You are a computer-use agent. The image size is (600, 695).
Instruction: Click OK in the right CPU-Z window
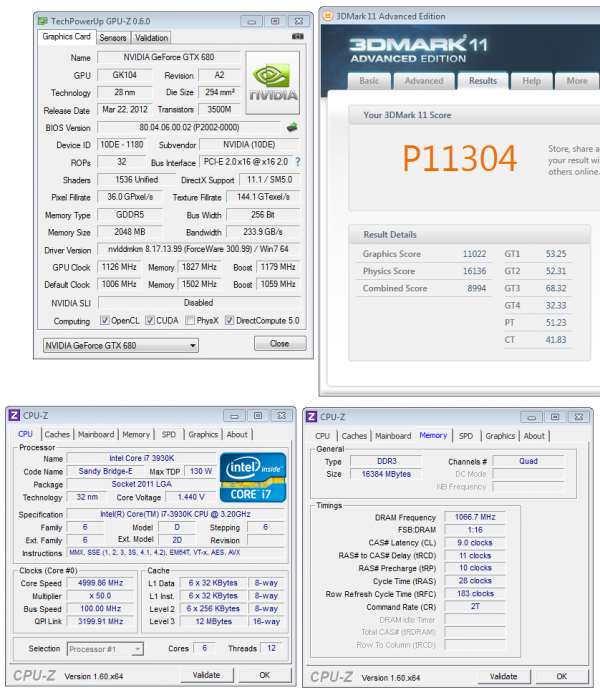point(561,676)
